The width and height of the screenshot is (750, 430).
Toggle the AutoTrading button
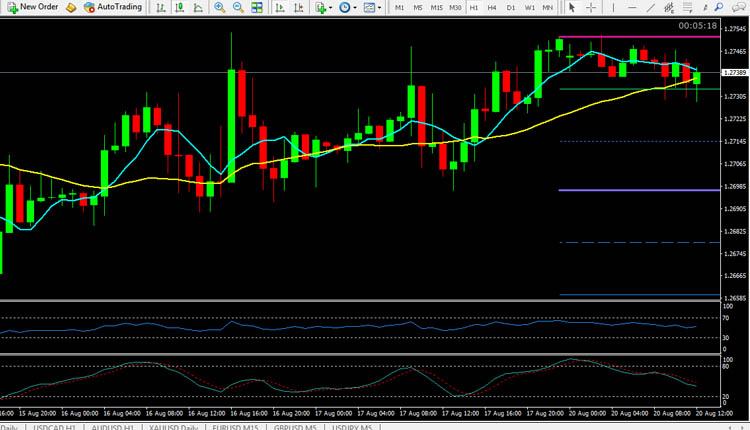(x=113, y=7)
